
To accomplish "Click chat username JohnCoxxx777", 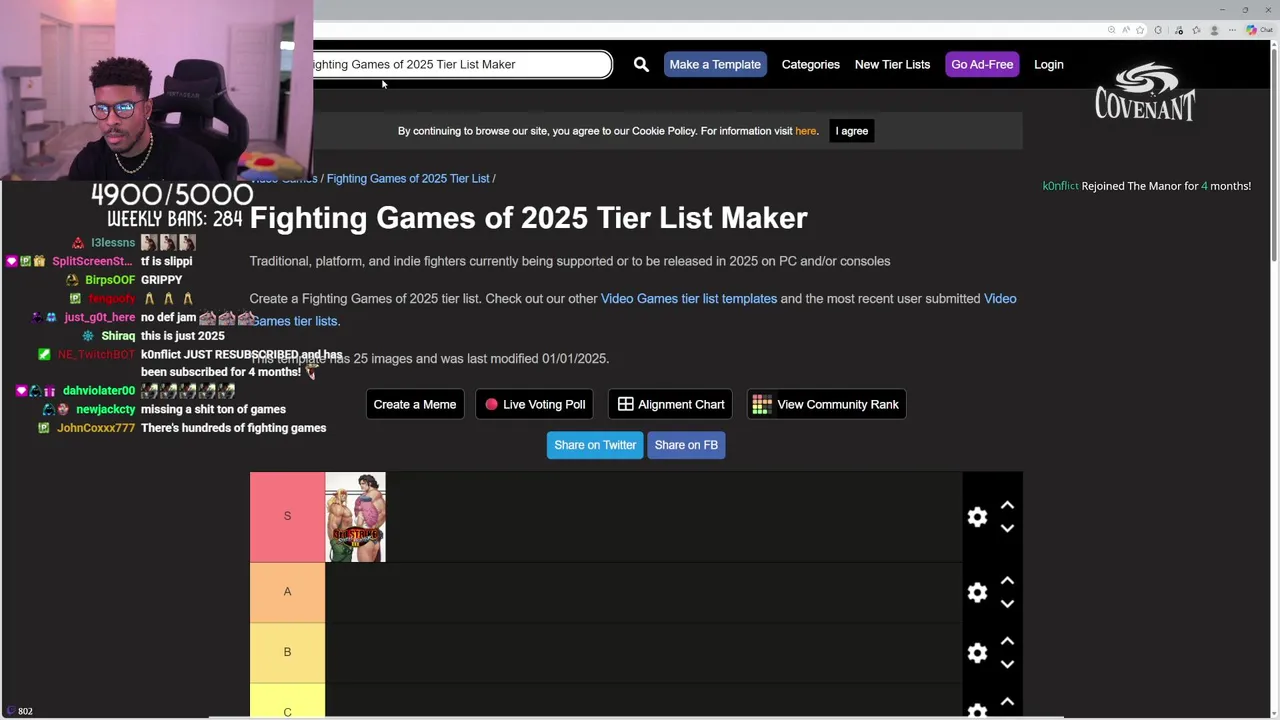I will pos(96,428).
